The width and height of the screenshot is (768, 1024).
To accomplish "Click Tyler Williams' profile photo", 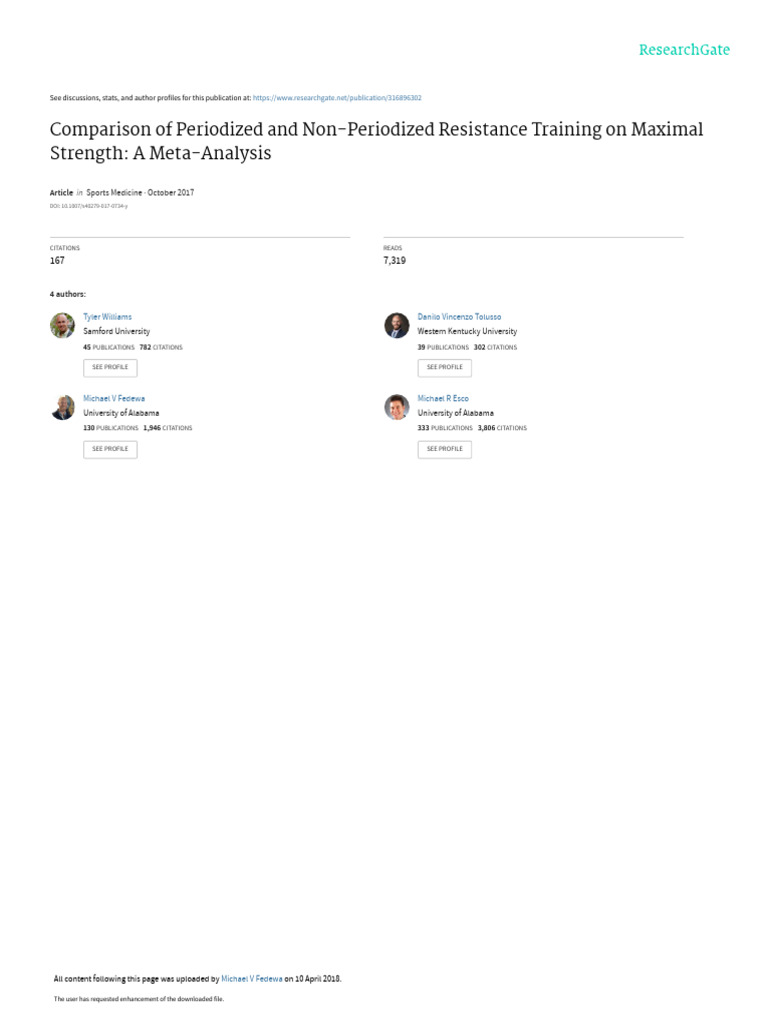I will pyautogui.click(x=63, y=325).
